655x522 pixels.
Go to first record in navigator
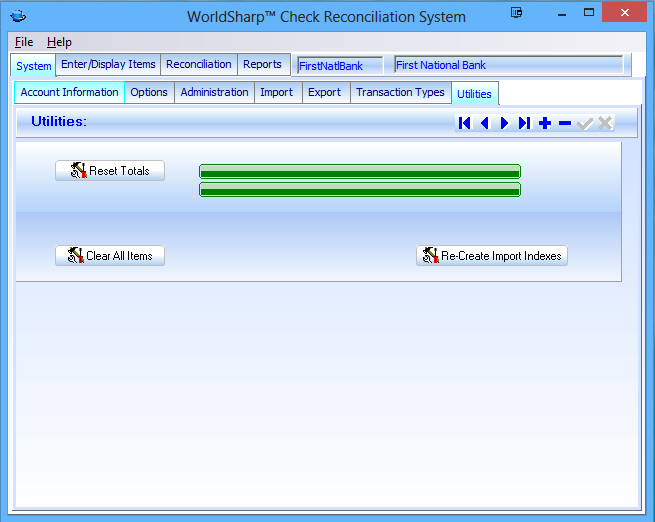coord(464,123)
